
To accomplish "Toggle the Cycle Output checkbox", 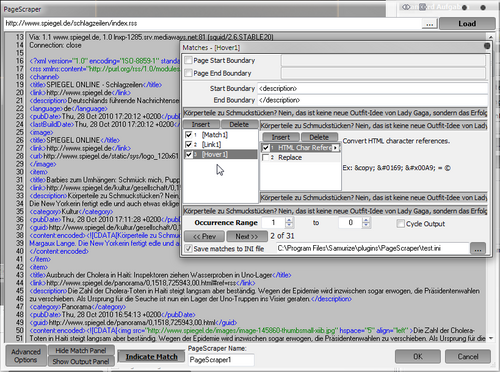I will pyautogui.click(x=401, y=224).
